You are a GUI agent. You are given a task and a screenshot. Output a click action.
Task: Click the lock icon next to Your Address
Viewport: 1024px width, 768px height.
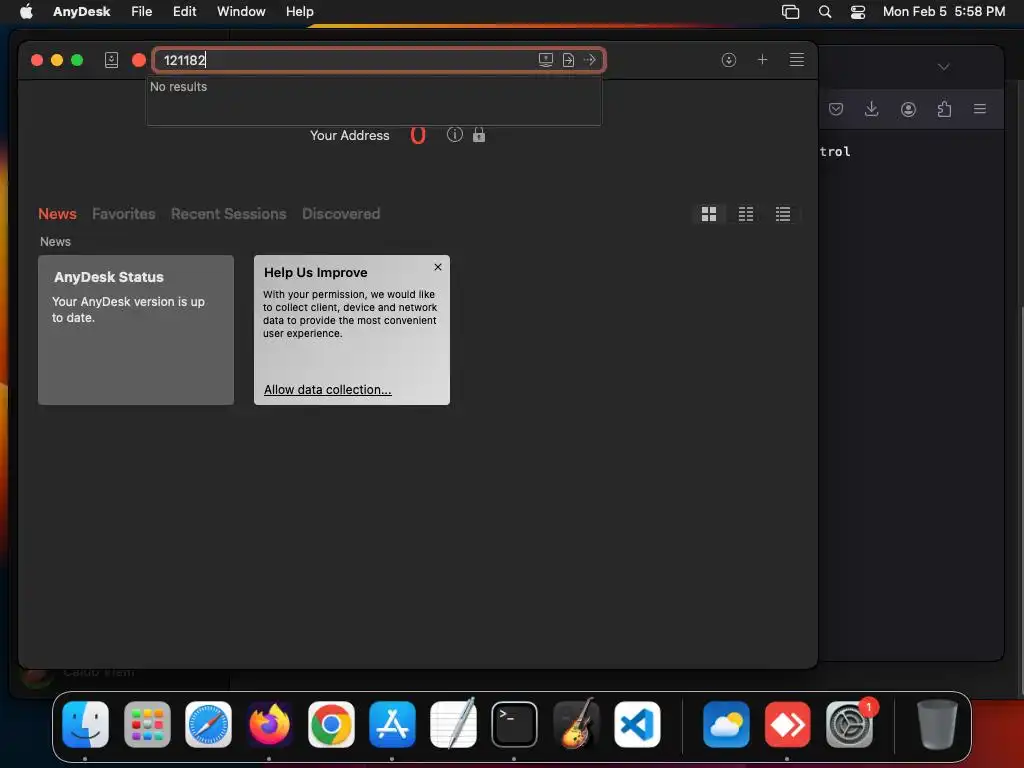479,135
